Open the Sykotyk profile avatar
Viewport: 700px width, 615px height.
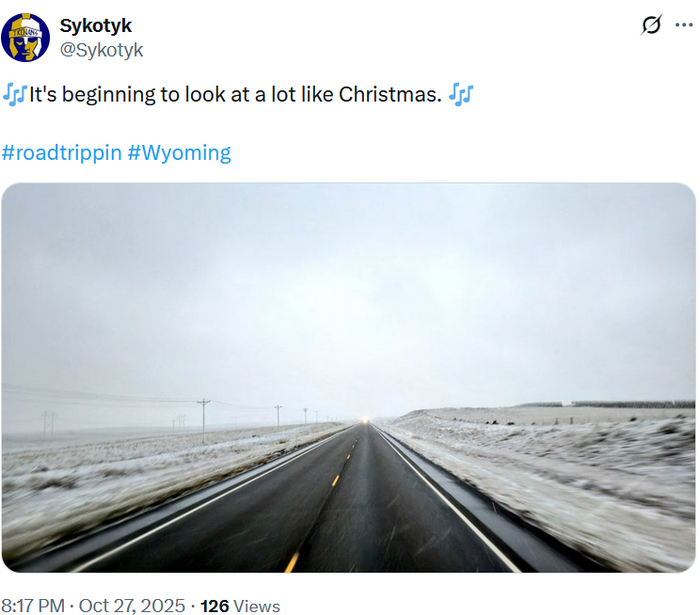[26, 38]
